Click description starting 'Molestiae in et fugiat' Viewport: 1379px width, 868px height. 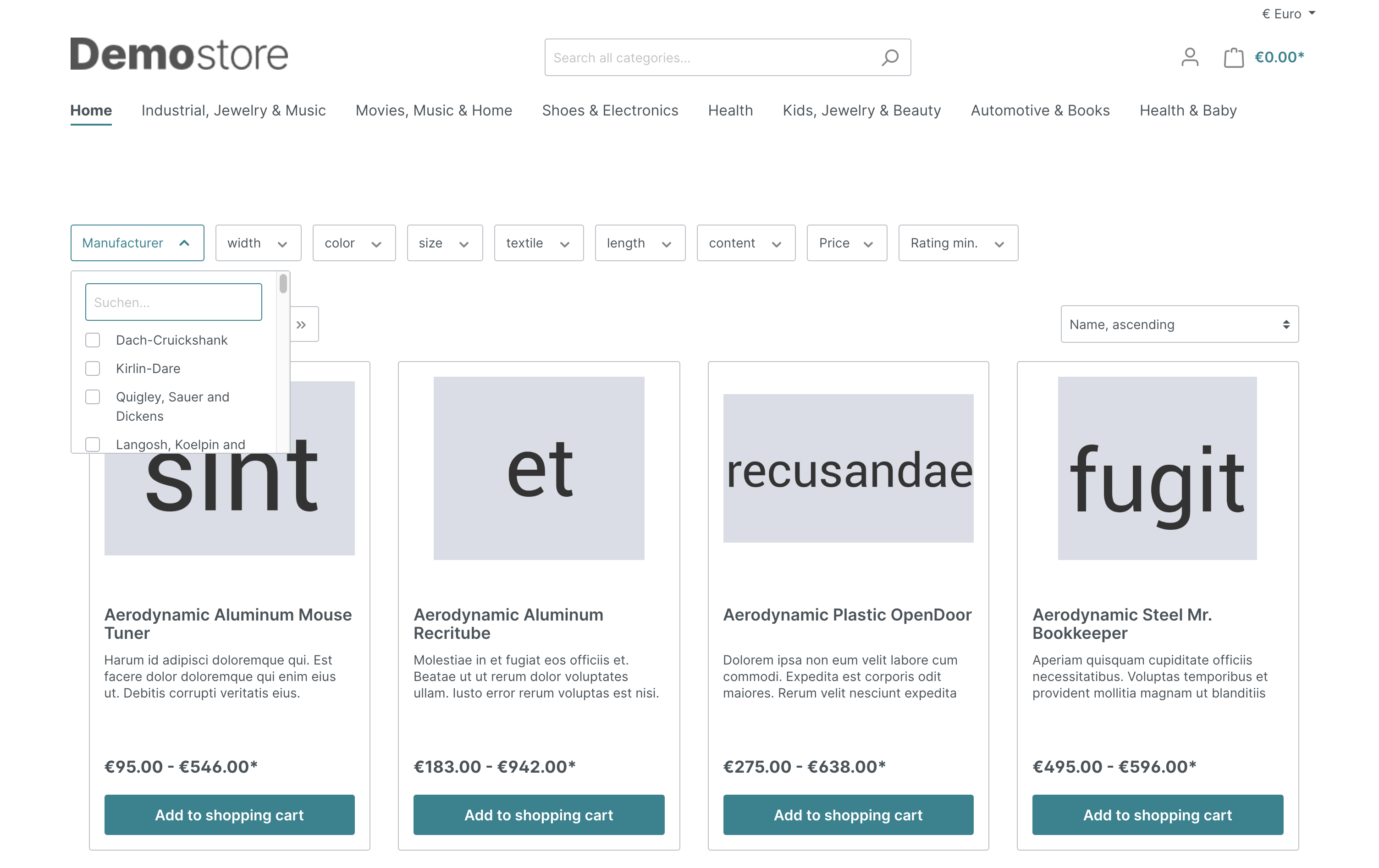pyautogui.click(x=536, y=676)
